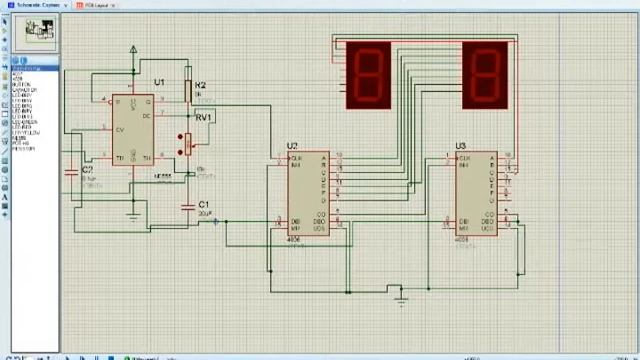Viewport: 640px width, 360px height.
Task: Click the ground terminal near U3
Action: point(401,302)
